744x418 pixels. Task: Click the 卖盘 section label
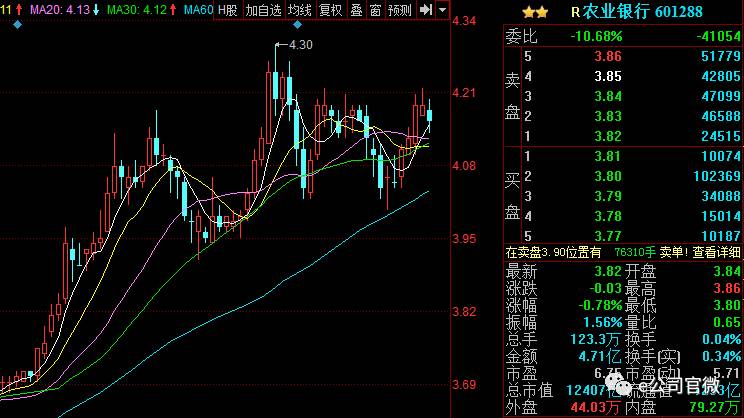512,96
